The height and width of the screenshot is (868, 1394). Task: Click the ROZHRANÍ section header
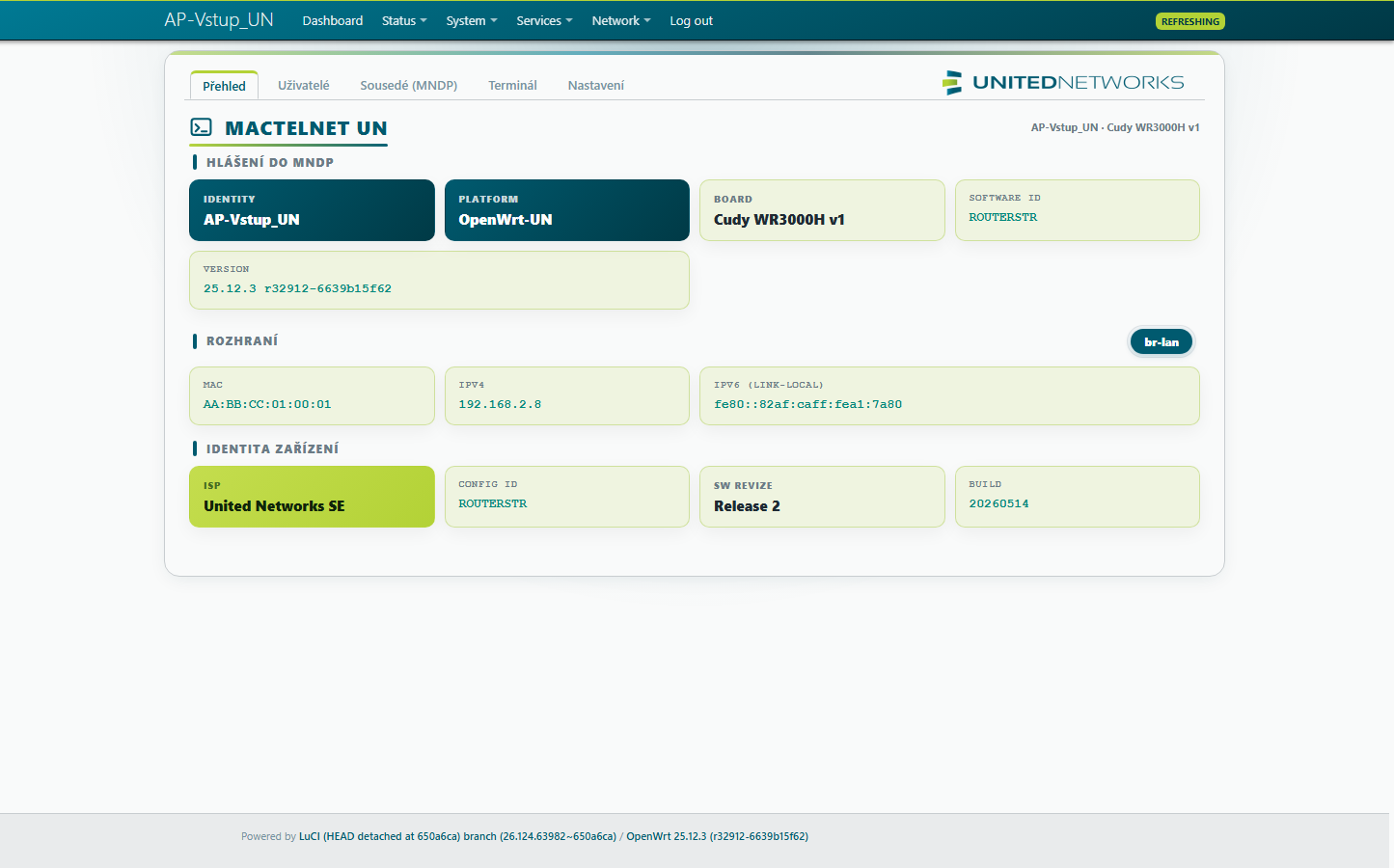click(x=242, y=340)
